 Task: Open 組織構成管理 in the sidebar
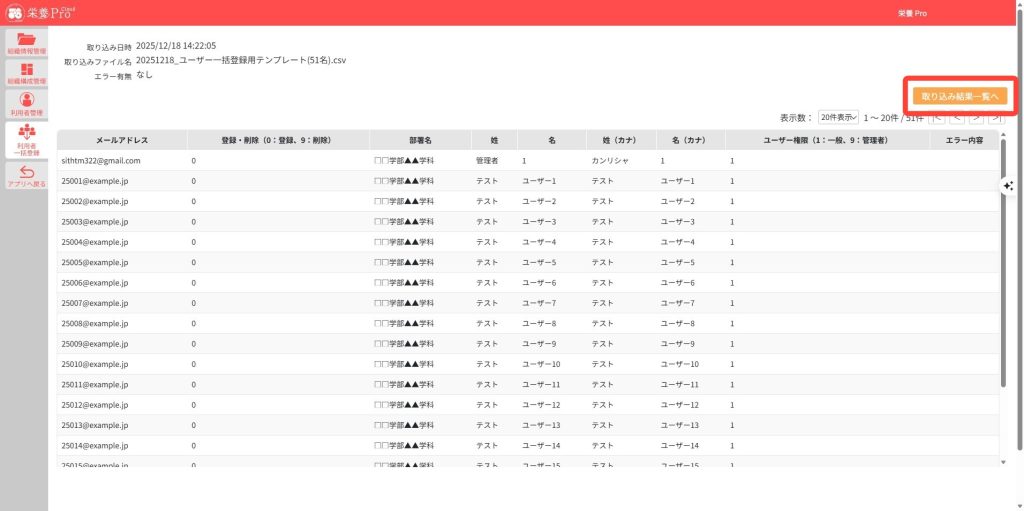(26, 73)
